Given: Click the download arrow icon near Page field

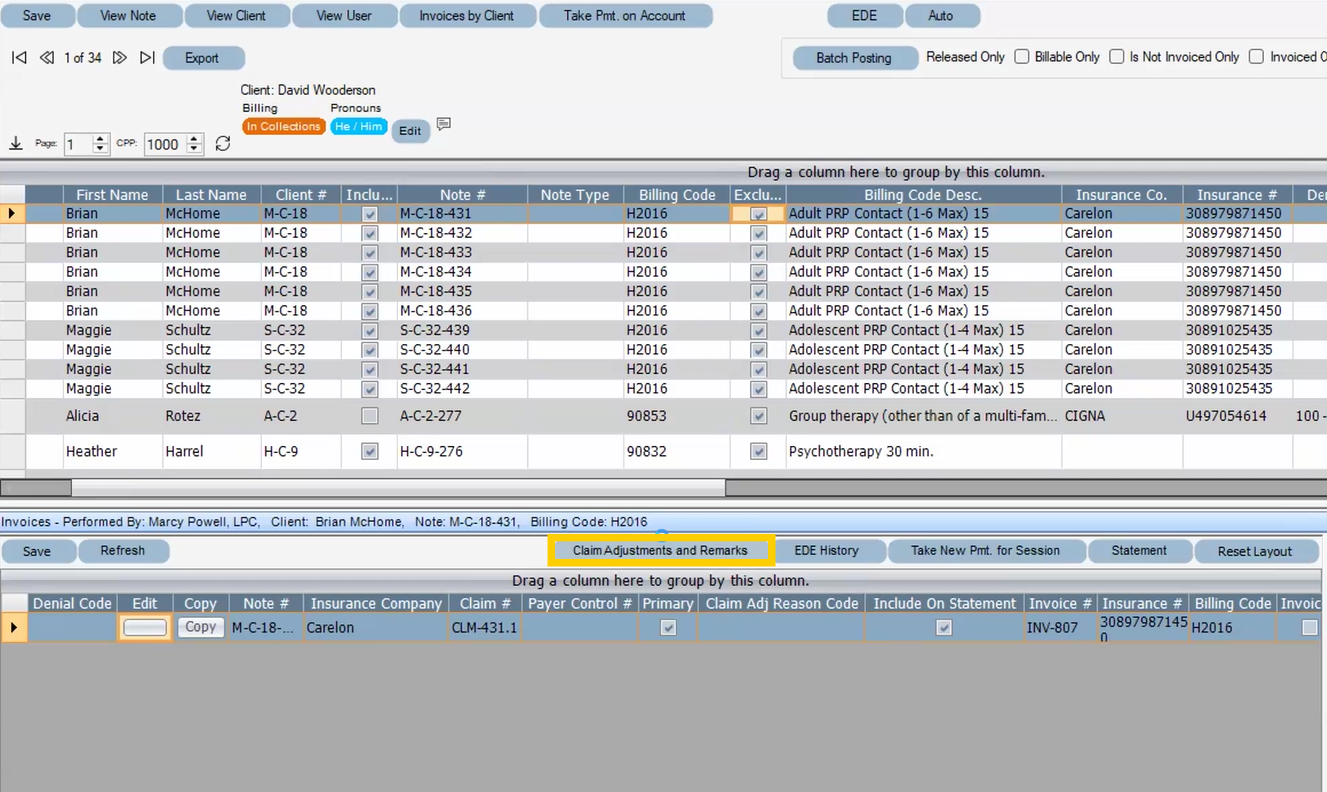Looking at the screenshot, I should (x=15, y=143).
